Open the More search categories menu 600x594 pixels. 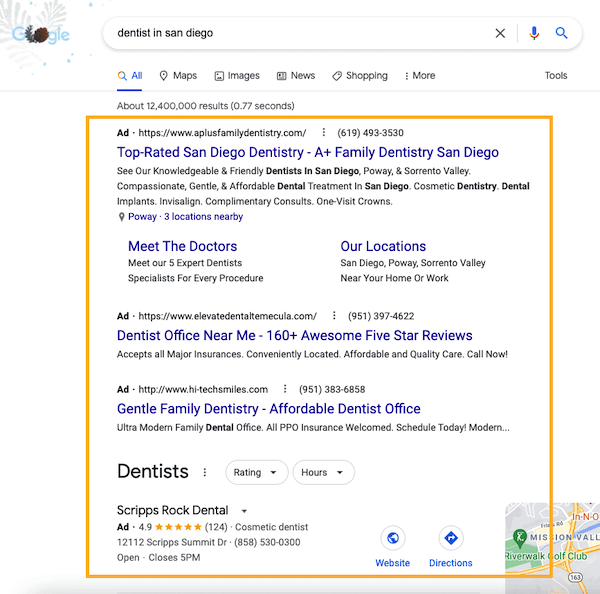[x=420, y=76]
